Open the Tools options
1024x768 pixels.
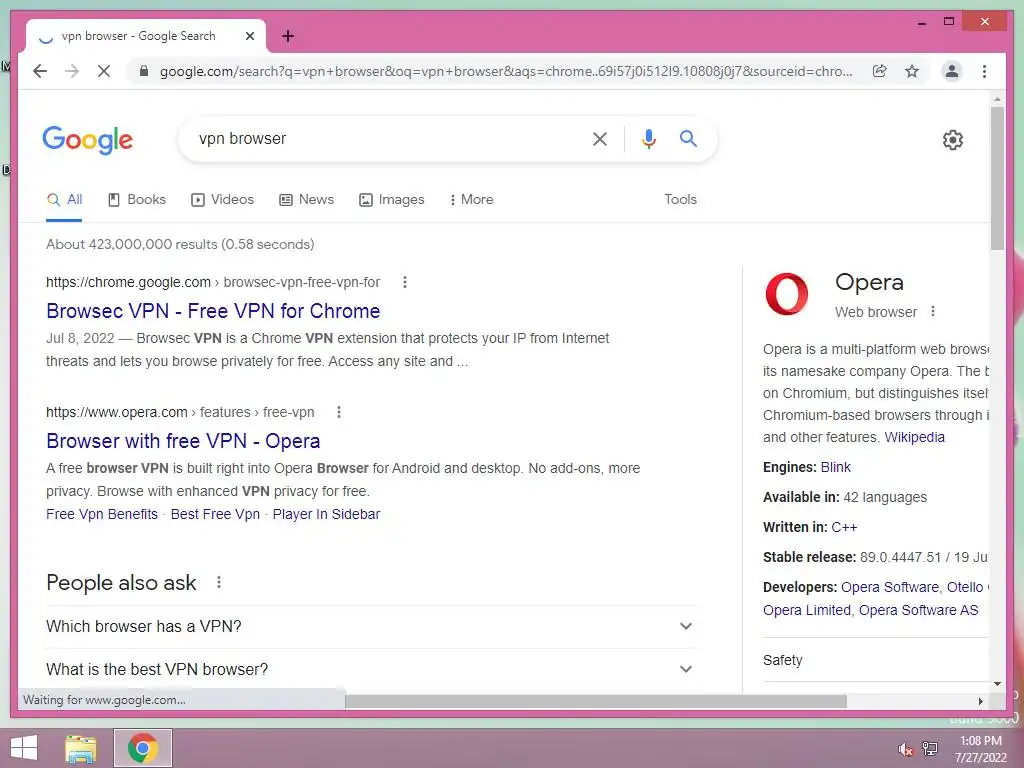680,199
